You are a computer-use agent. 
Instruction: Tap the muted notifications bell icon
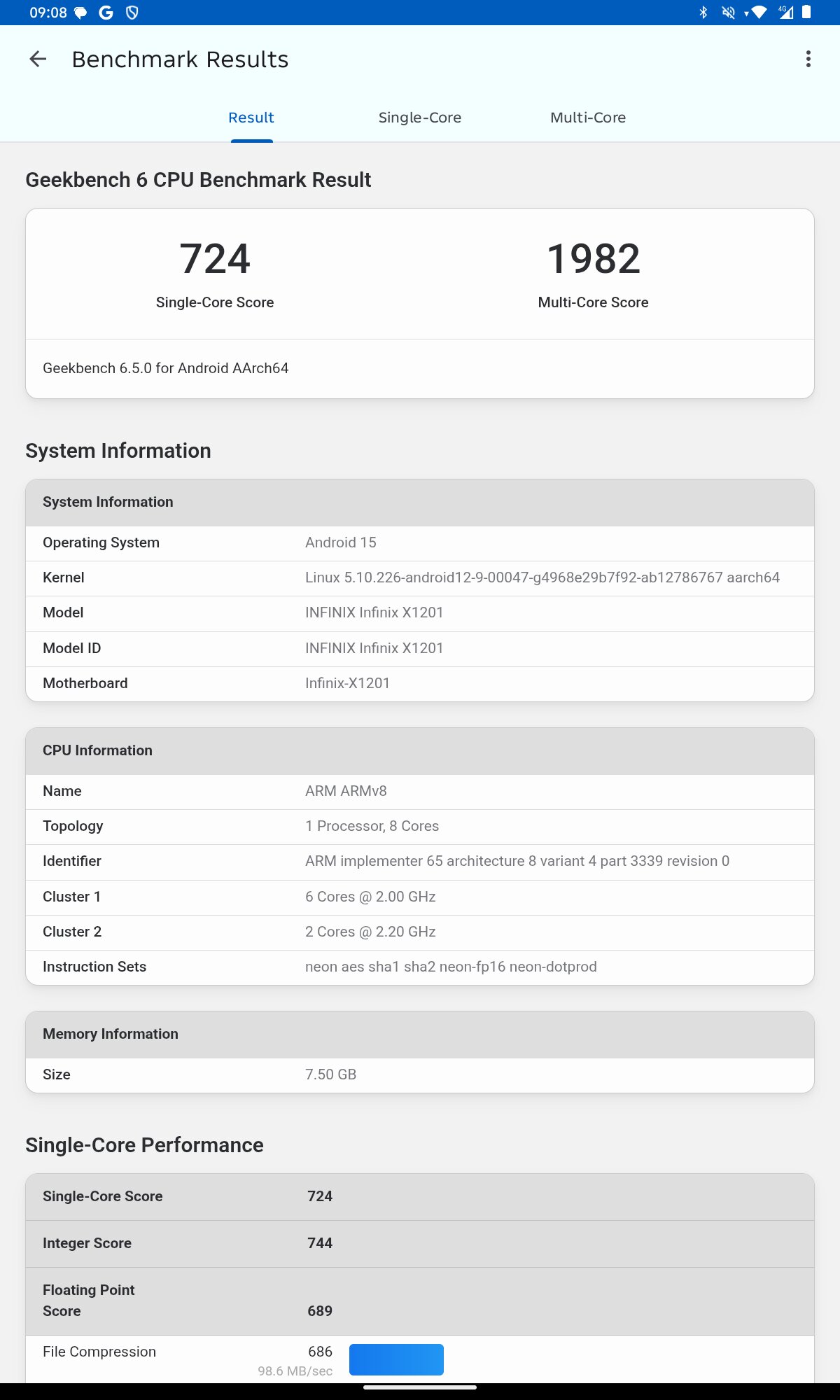click(x=729, y=13)
